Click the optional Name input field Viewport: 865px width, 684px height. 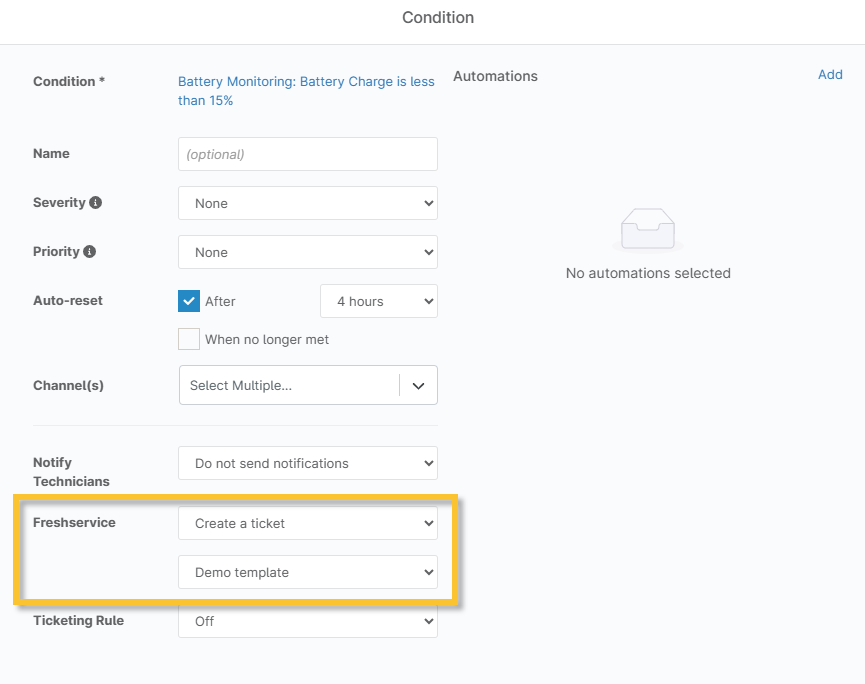point(307,154)
